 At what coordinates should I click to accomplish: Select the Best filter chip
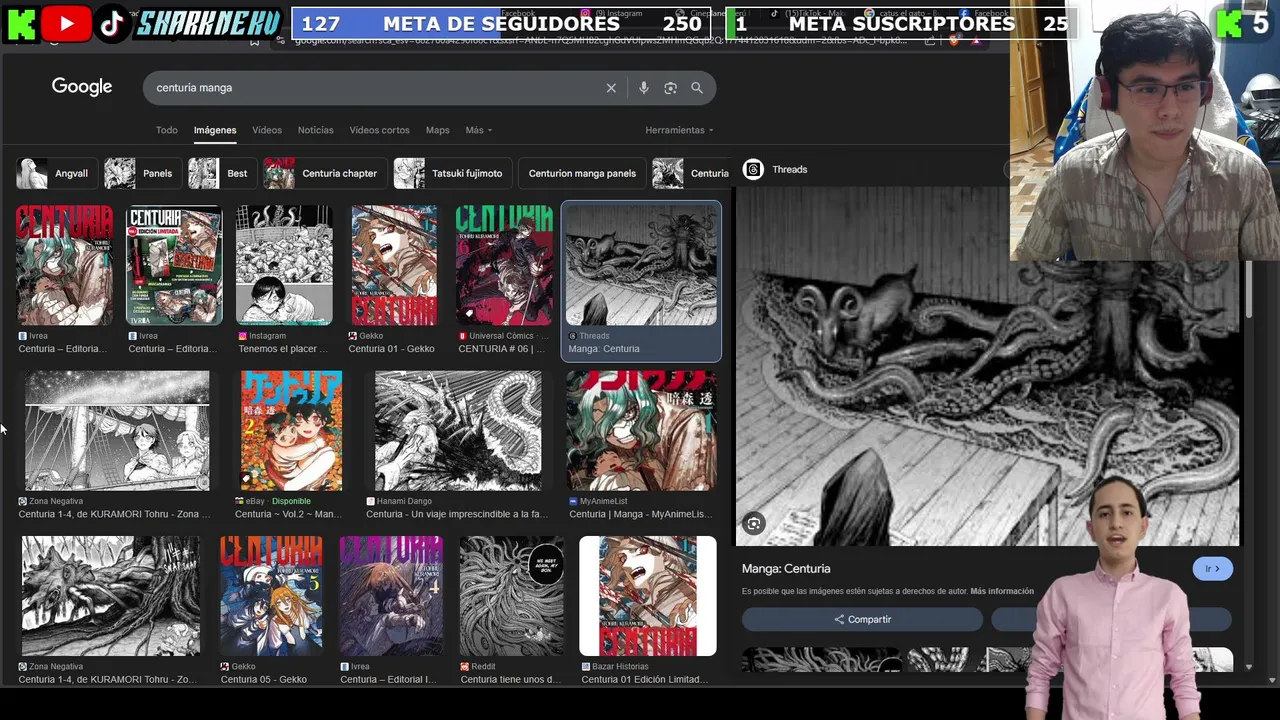pos(222,173)
